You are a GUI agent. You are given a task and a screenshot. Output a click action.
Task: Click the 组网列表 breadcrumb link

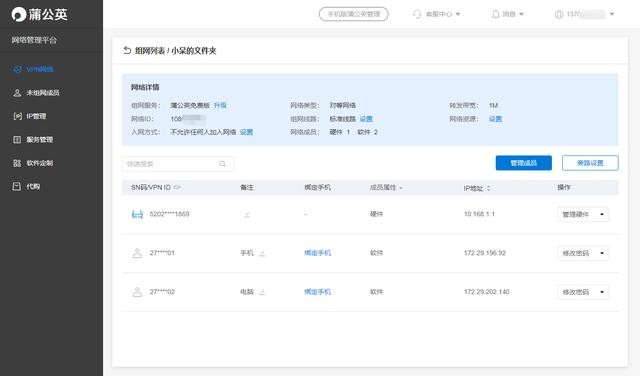click(x=150, y=51)
